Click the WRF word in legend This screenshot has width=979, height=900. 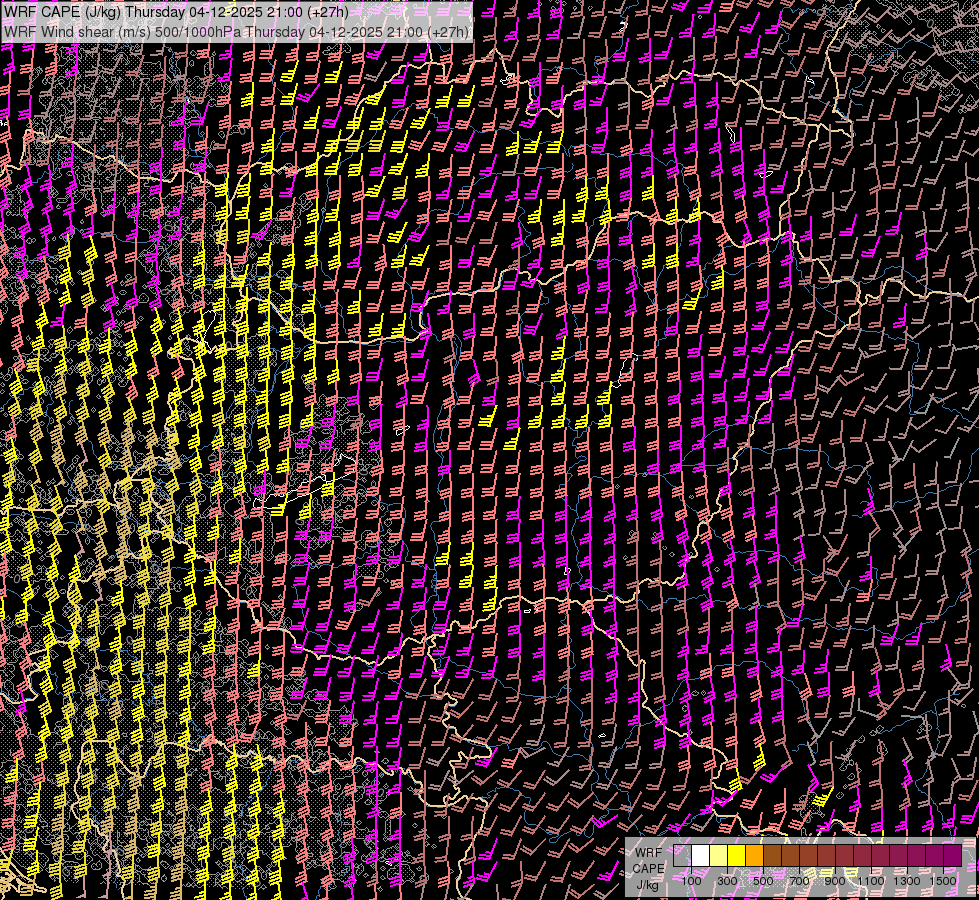[x=648, y=853]
